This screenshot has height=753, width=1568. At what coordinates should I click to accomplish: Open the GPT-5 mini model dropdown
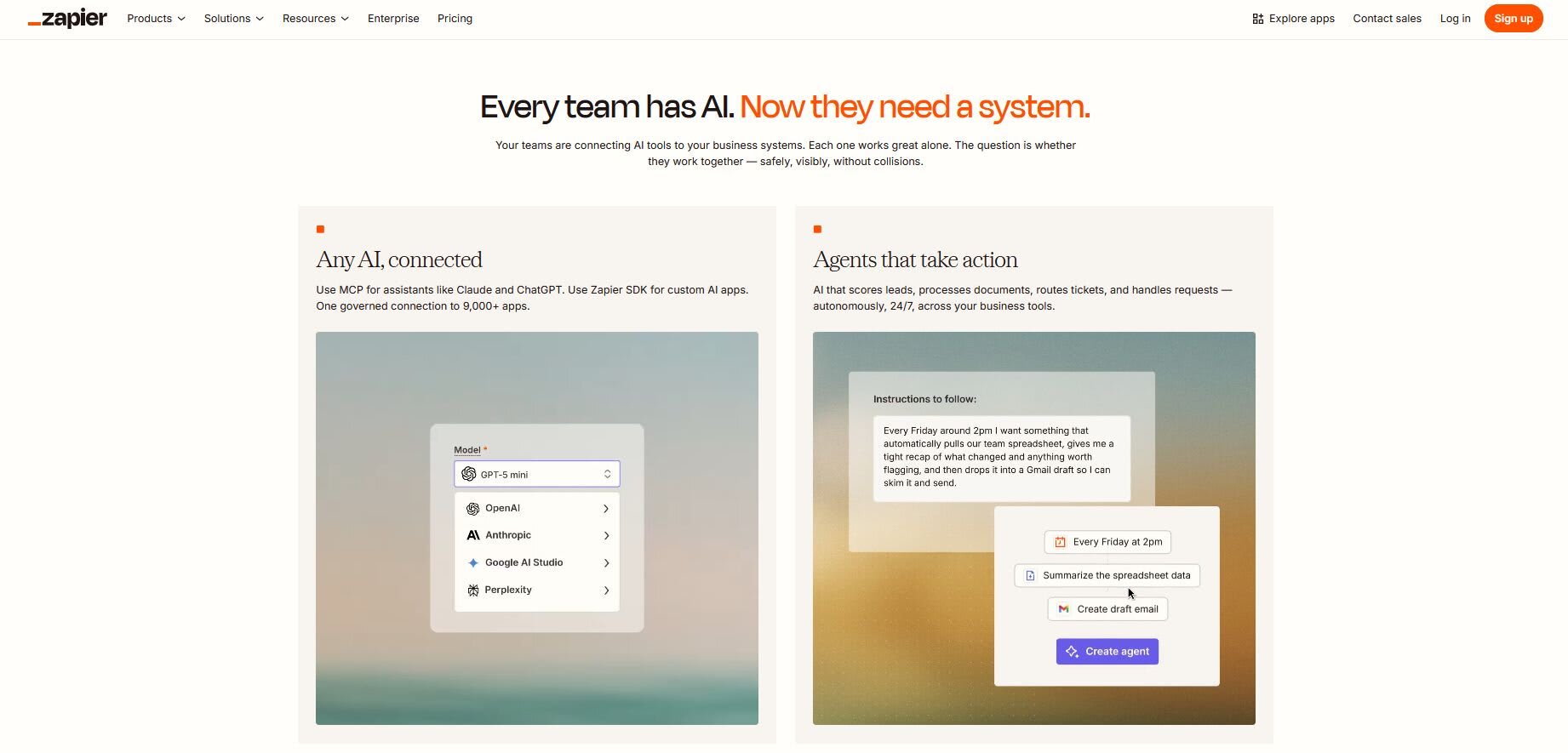(537, 474)
